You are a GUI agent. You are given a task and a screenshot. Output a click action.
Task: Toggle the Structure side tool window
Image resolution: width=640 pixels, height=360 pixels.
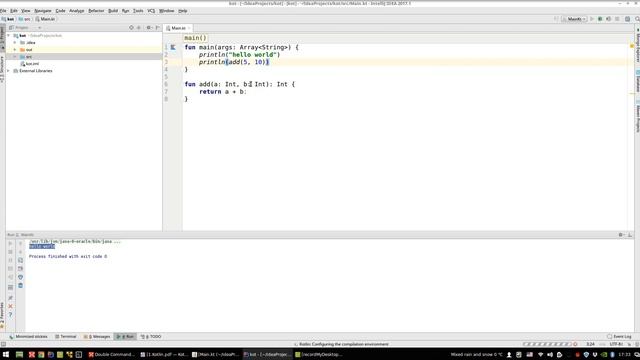tap(2, 69)
